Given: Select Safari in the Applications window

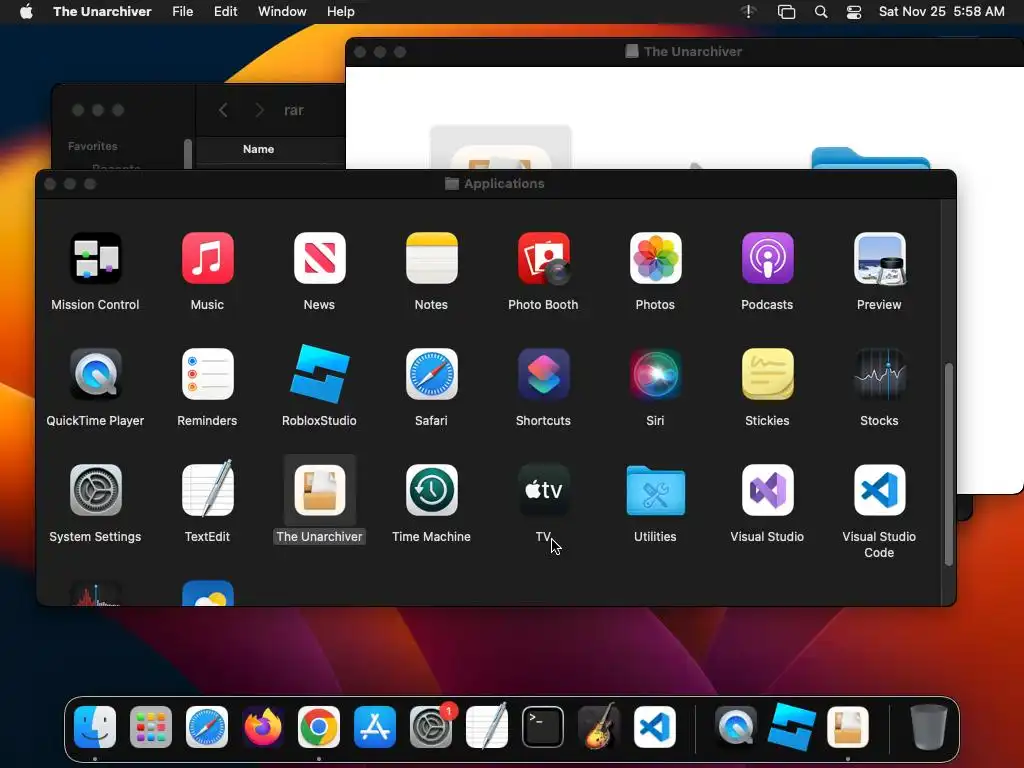Looking at the screenshot, I should 432,374.
